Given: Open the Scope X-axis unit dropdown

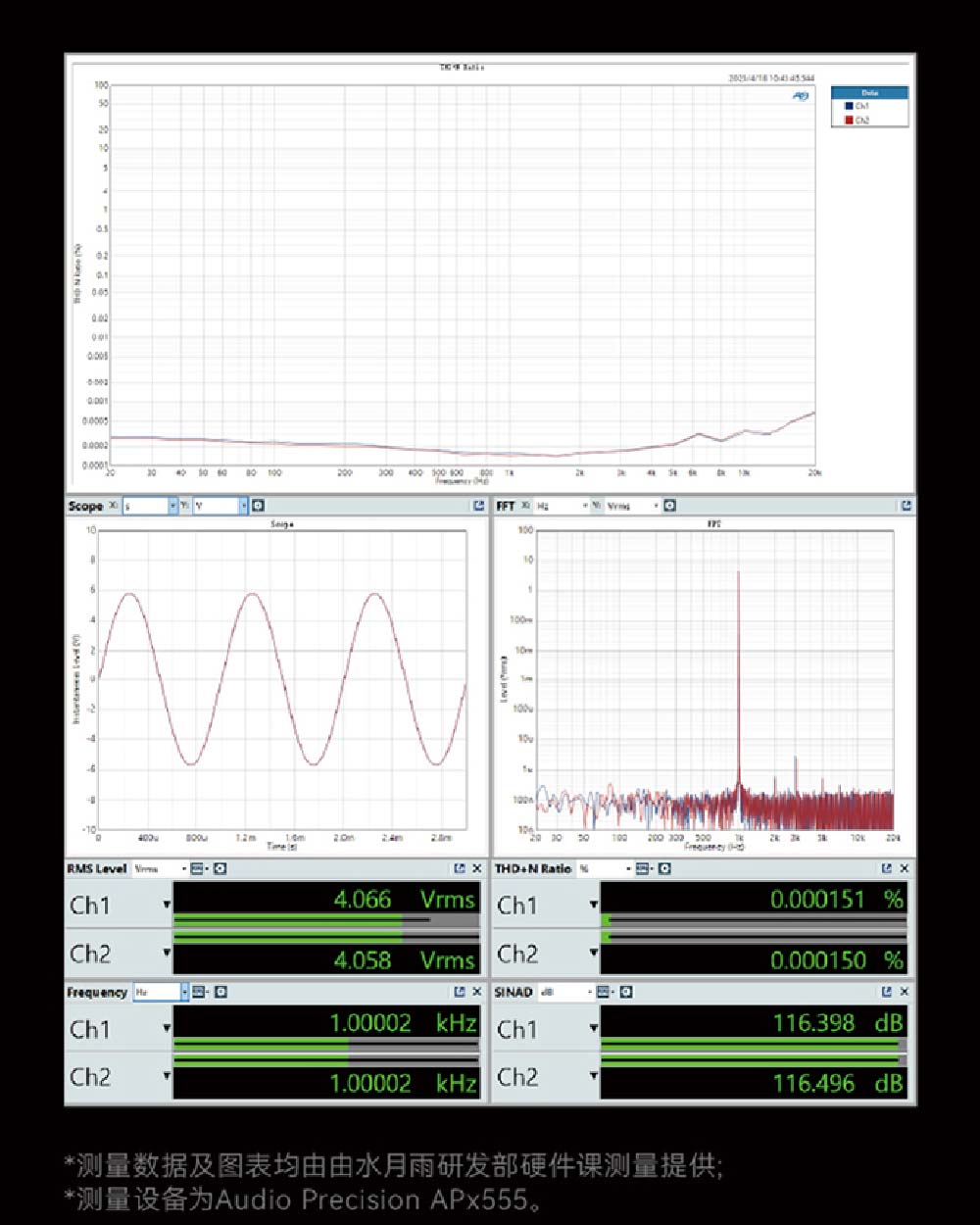Looking at the screenshot, I should point(172,506).
